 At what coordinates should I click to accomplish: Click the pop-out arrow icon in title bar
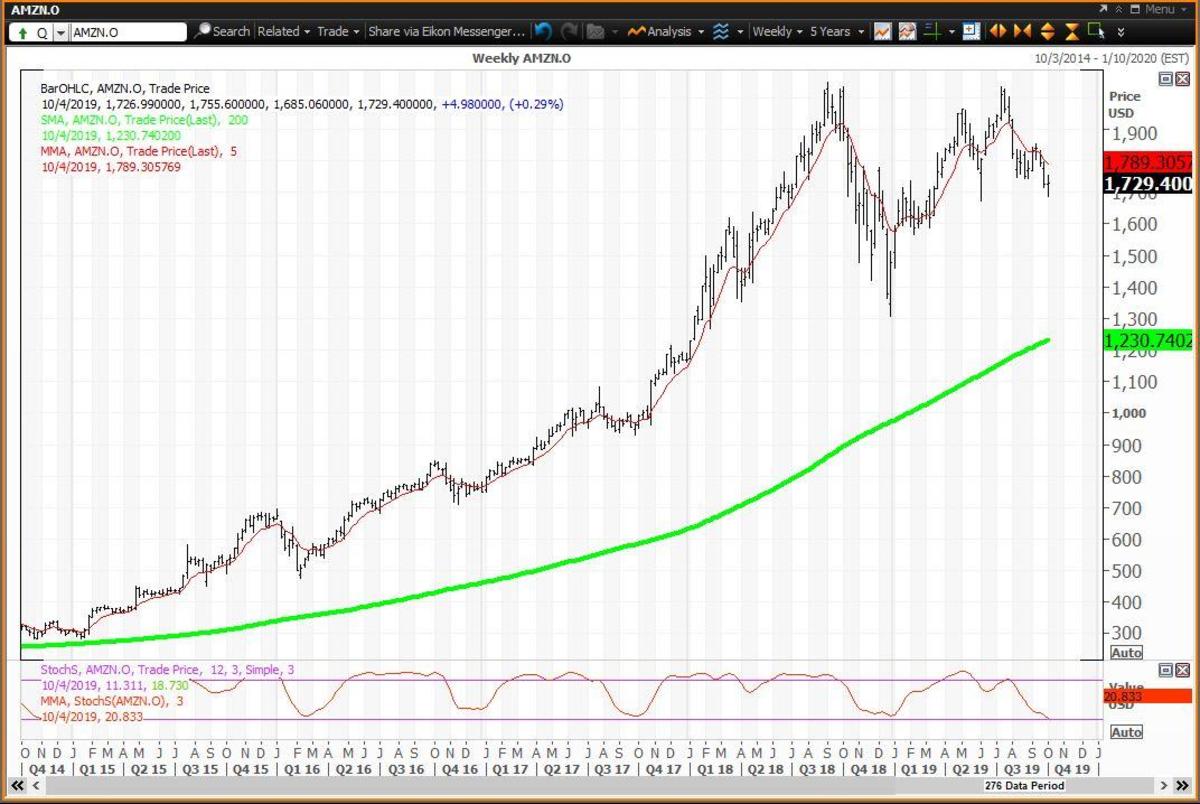(1103, 9)
